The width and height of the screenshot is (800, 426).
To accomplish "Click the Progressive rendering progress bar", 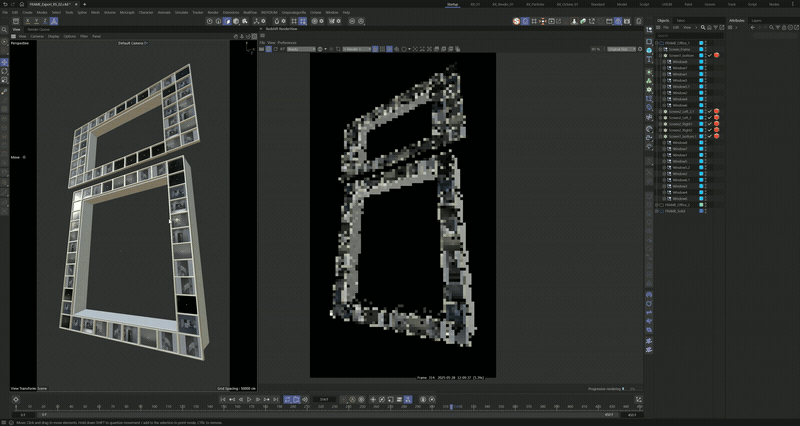I will pyautogui.click(x=631, y=389).
